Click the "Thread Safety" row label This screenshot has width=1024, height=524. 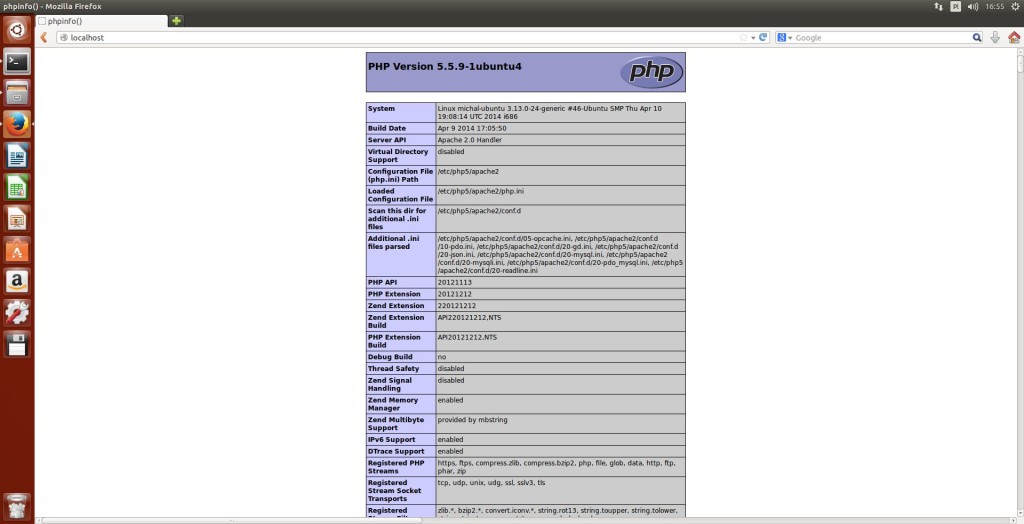tap(393, 368)
